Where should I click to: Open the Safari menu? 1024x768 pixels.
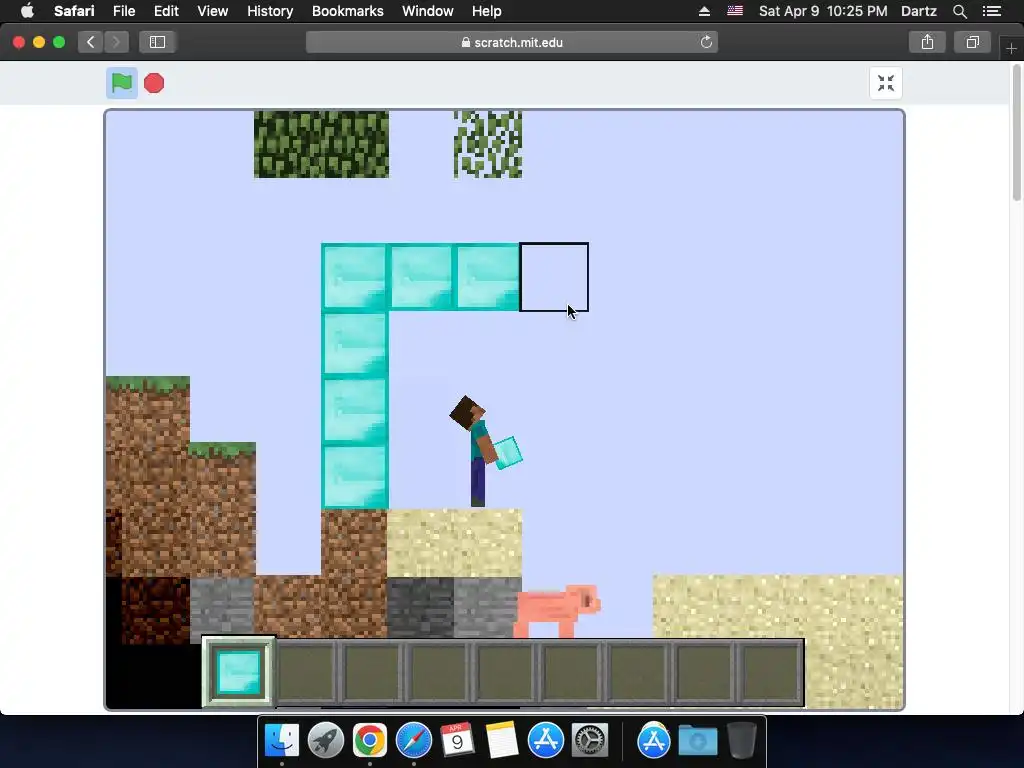click(x=74, y=11)
